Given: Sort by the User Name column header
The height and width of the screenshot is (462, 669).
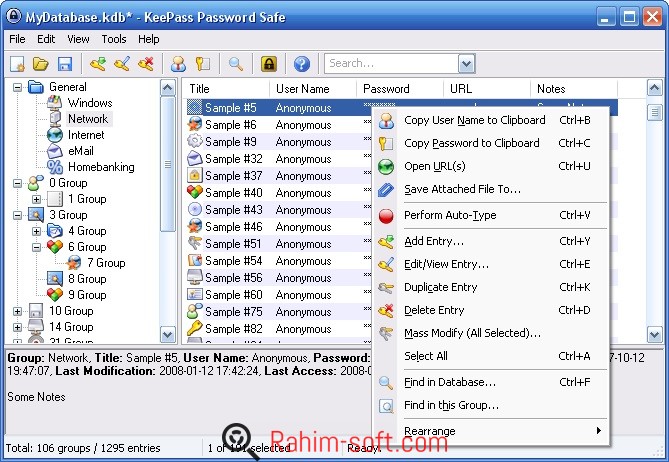Looking at the screenshot, I should 313,89.
